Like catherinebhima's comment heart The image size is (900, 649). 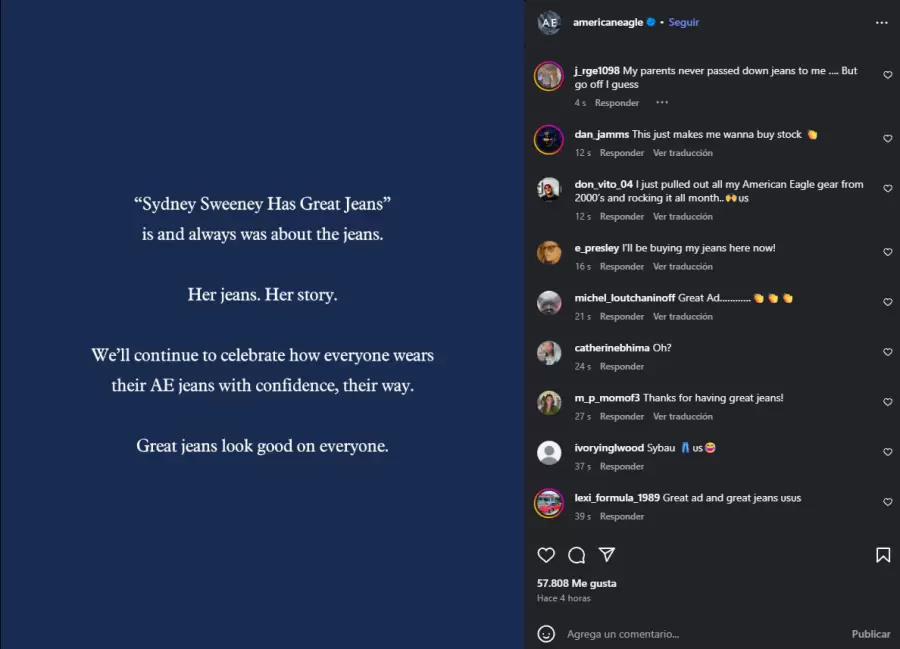point(887,352)
